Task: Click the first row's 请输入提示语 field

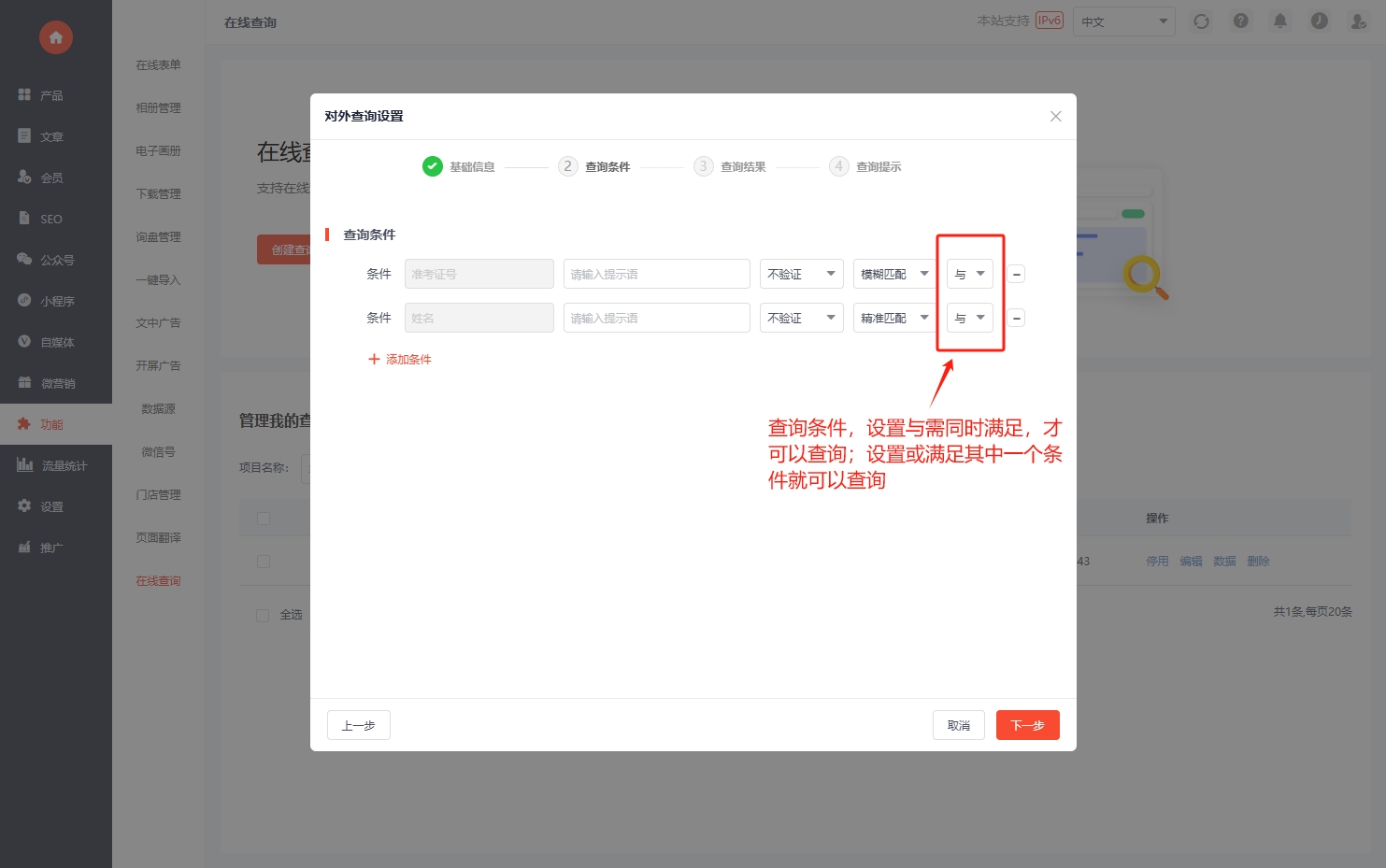Action: (x=656, y=275)
